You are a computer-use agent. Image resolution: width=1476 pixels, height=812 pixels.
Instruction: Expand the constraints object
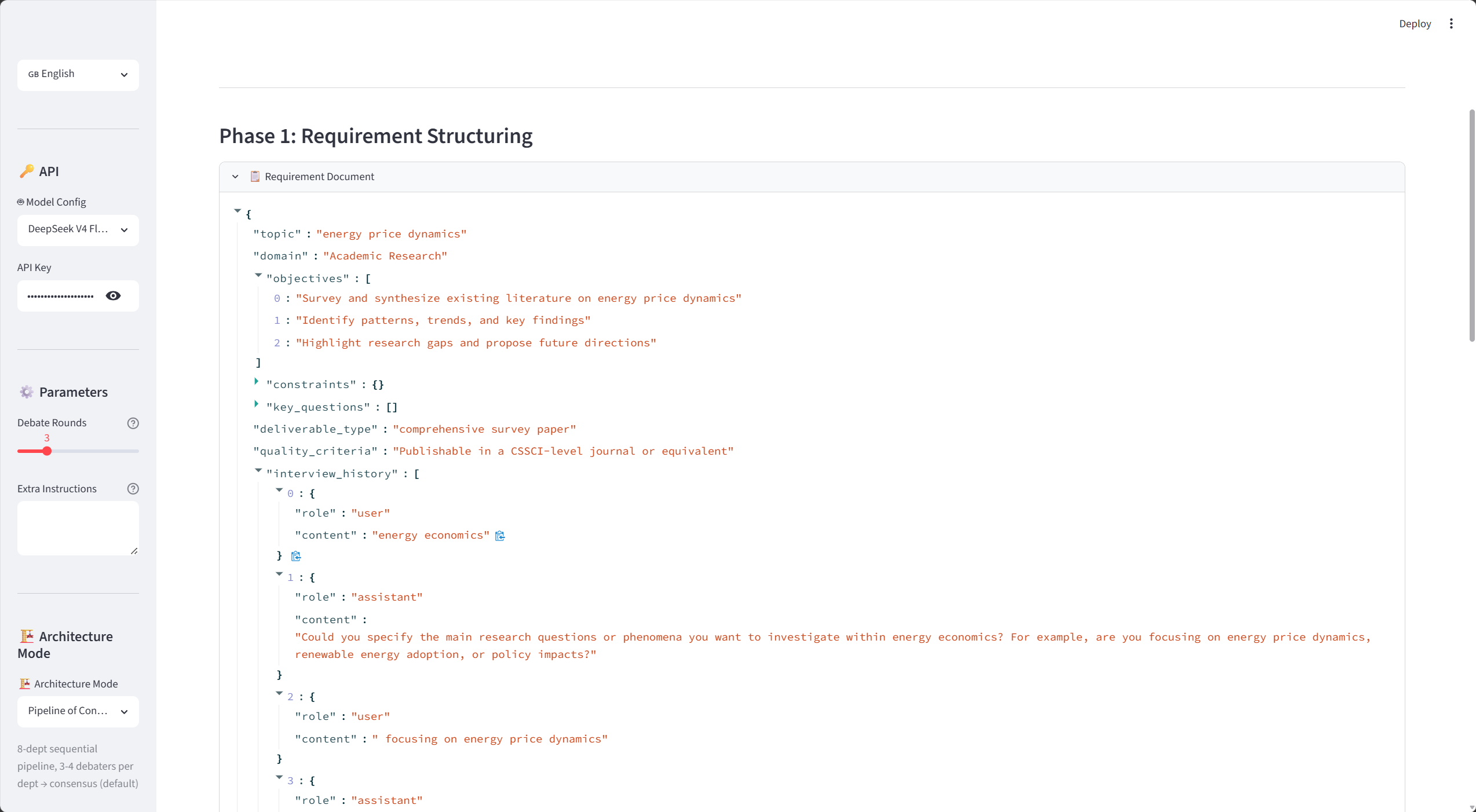pos(256,381)
